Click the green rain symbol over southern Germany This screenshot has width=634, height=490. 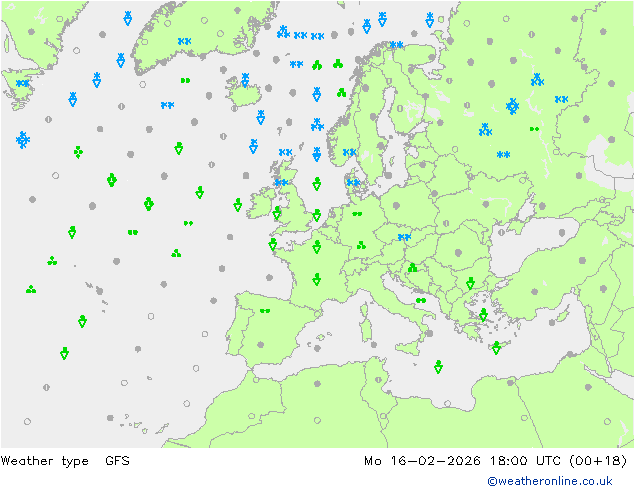[x=361, y=245]
